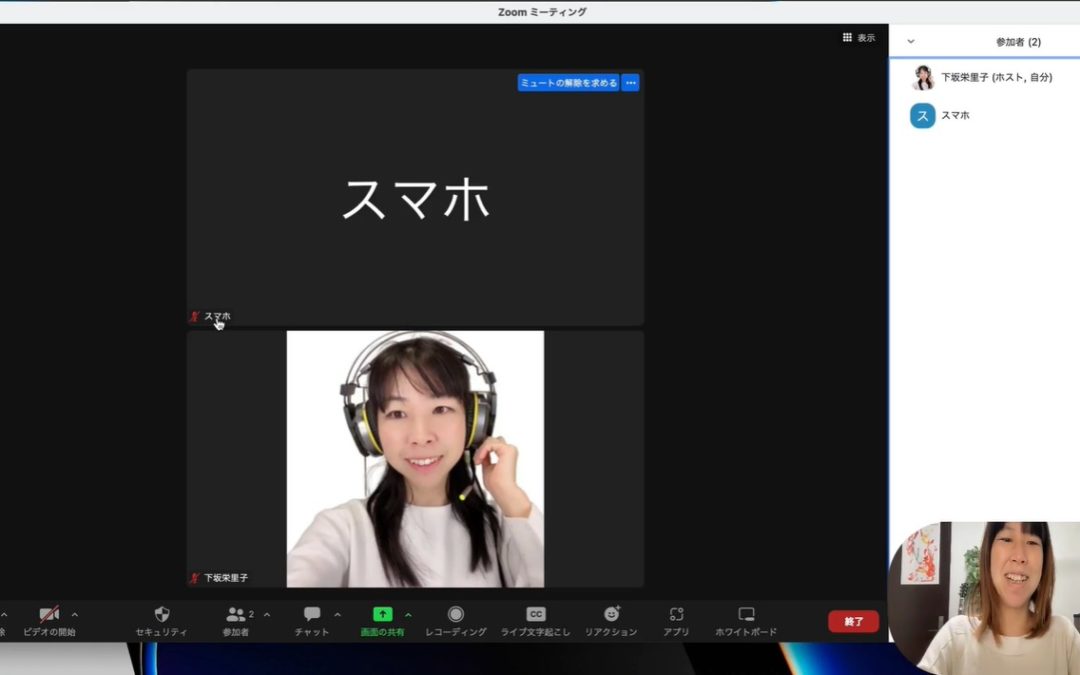Open the three-dots menu on スマホ tile
This screenshot has width=1080, height=675.
pos(630,83)
